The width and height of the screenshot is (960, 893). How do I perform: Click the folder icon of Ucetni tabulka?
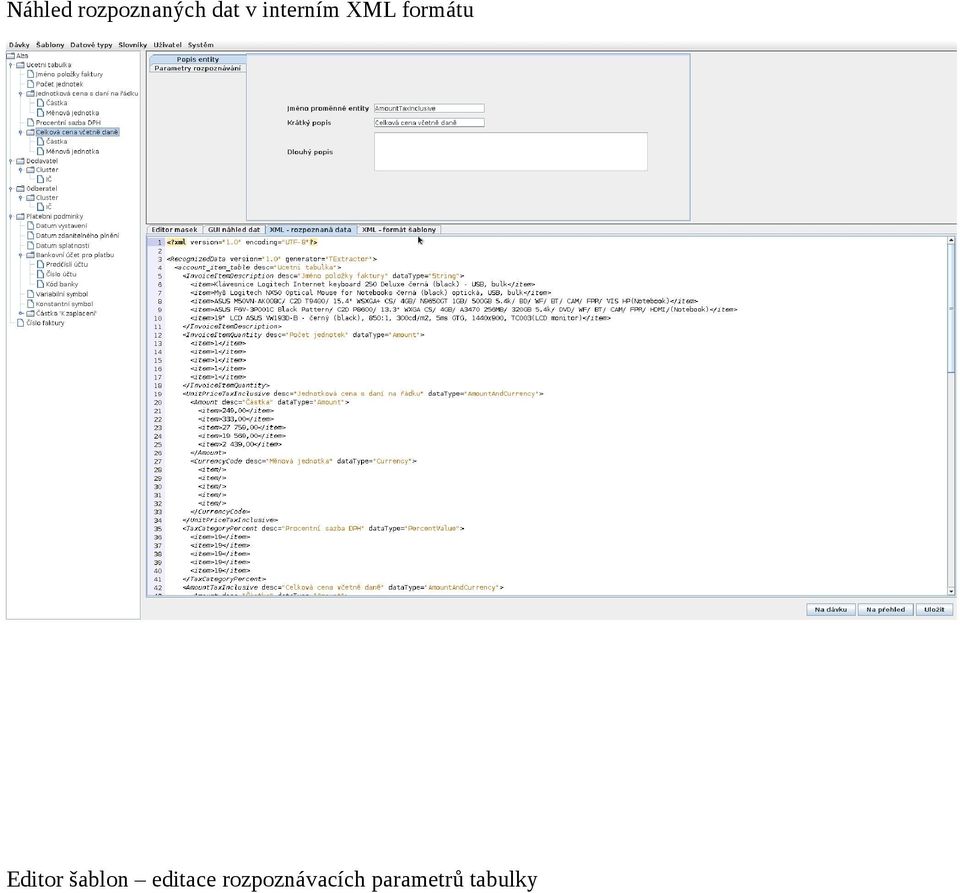pos(20,65)
